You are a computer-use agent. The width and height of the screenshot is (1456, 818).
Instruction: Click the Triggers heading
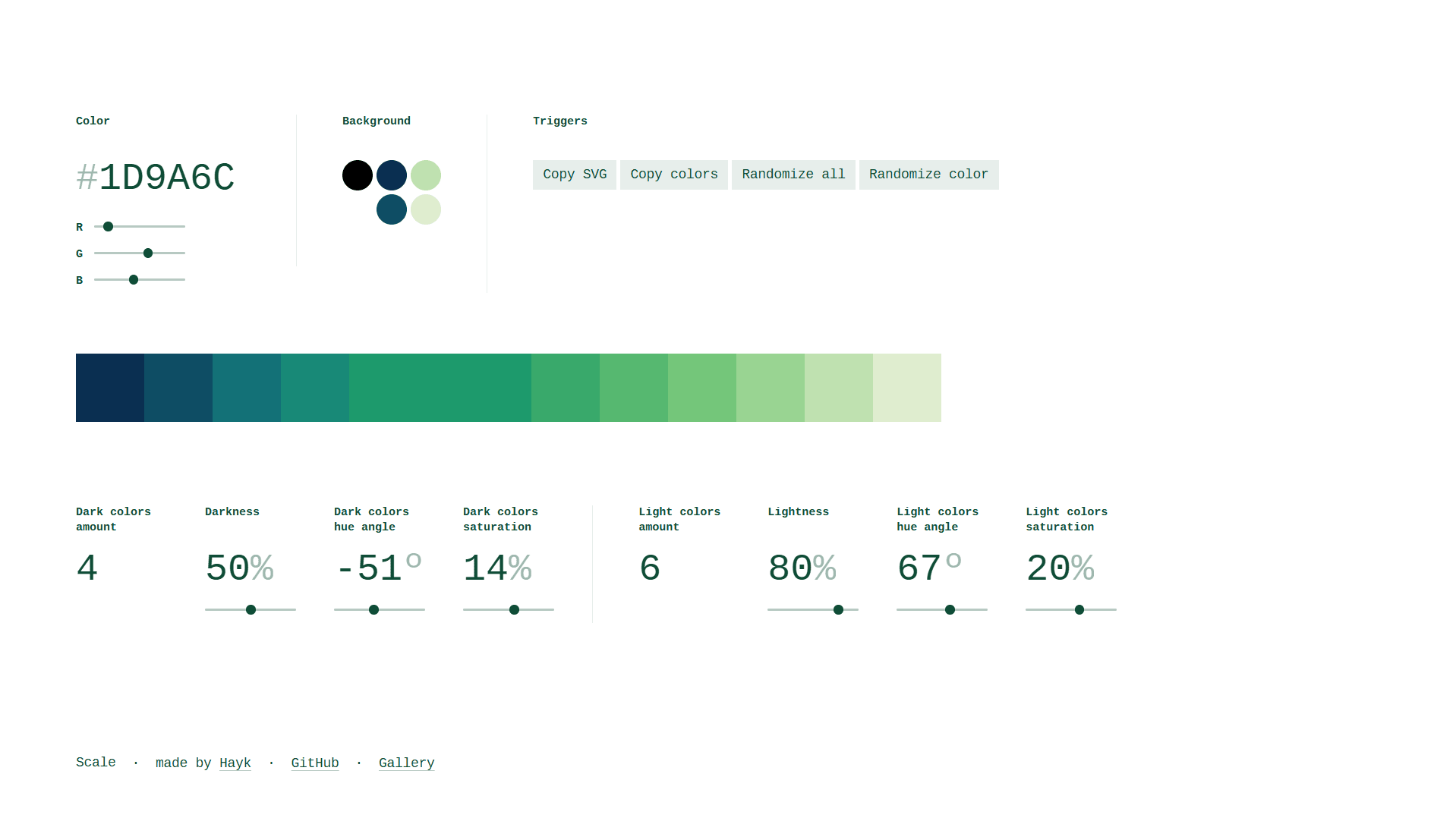(560, 121)
